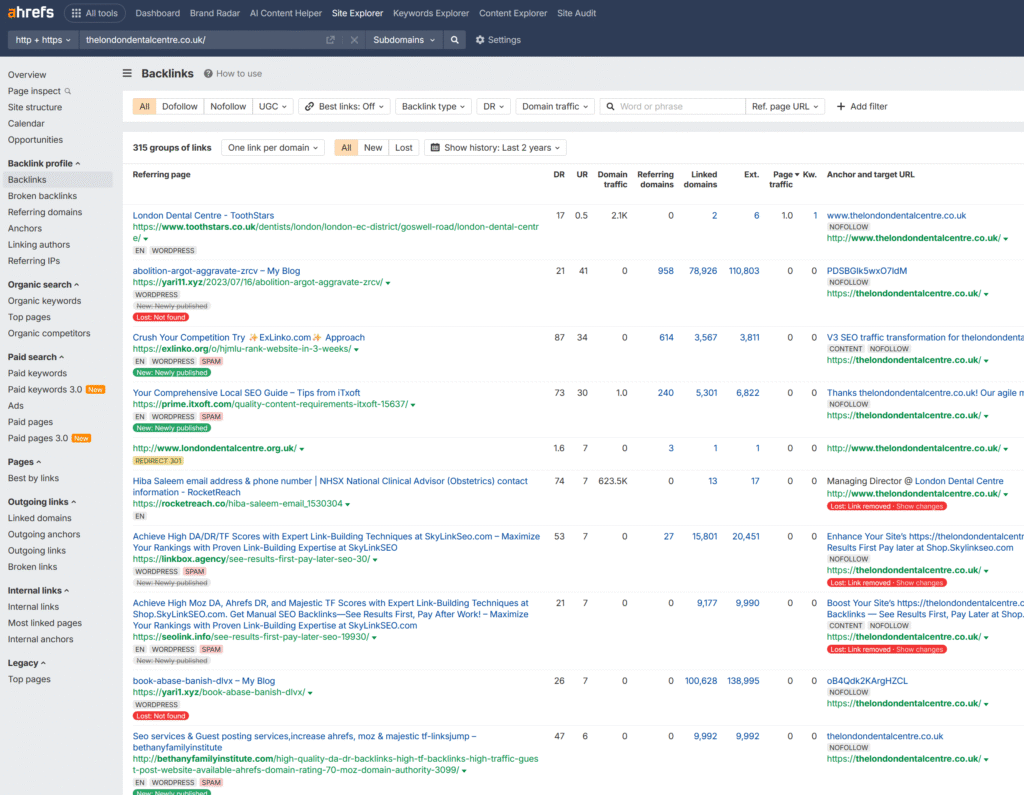The width and height of the screenshot is (1024, 795).
Task: Open Best links filter dropdown
Action: click(x=345, y=106)
